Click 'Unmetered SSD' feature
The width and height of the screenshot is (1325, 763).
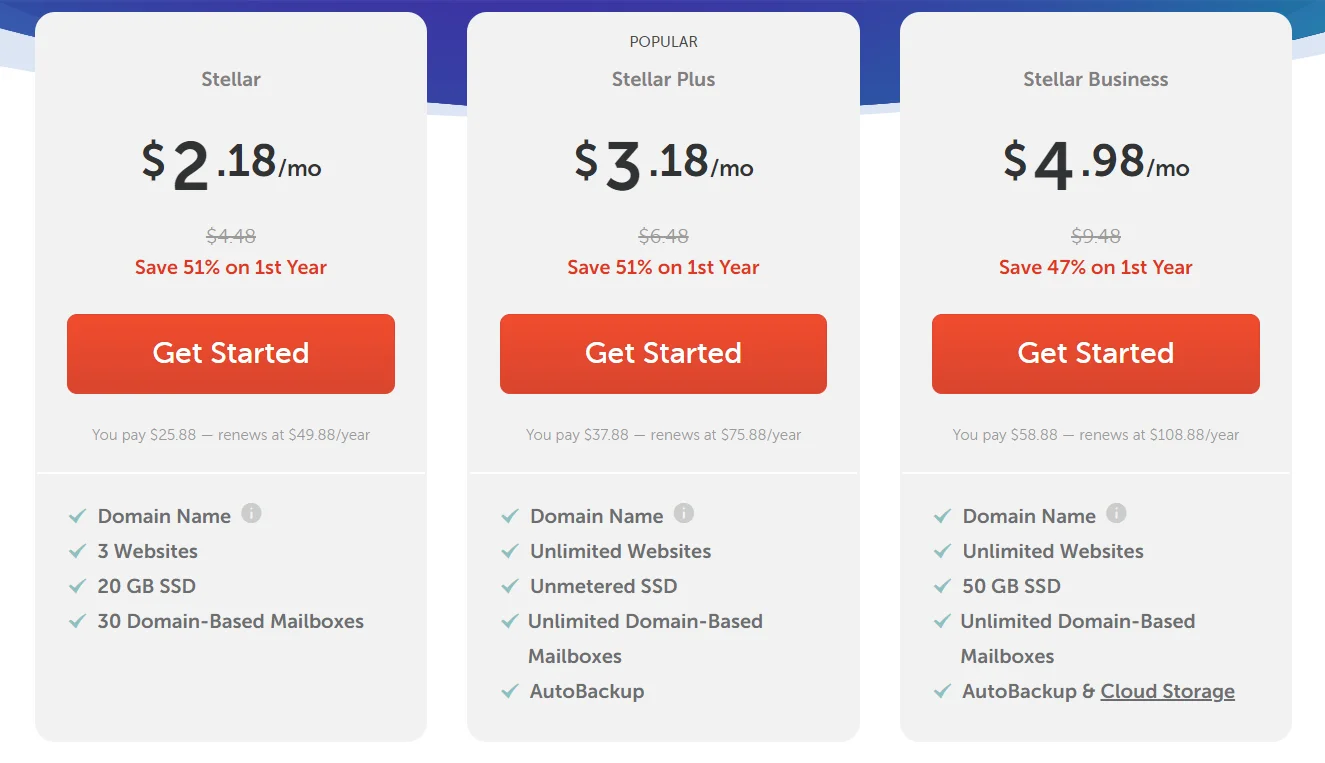click(x=604, y=586)
